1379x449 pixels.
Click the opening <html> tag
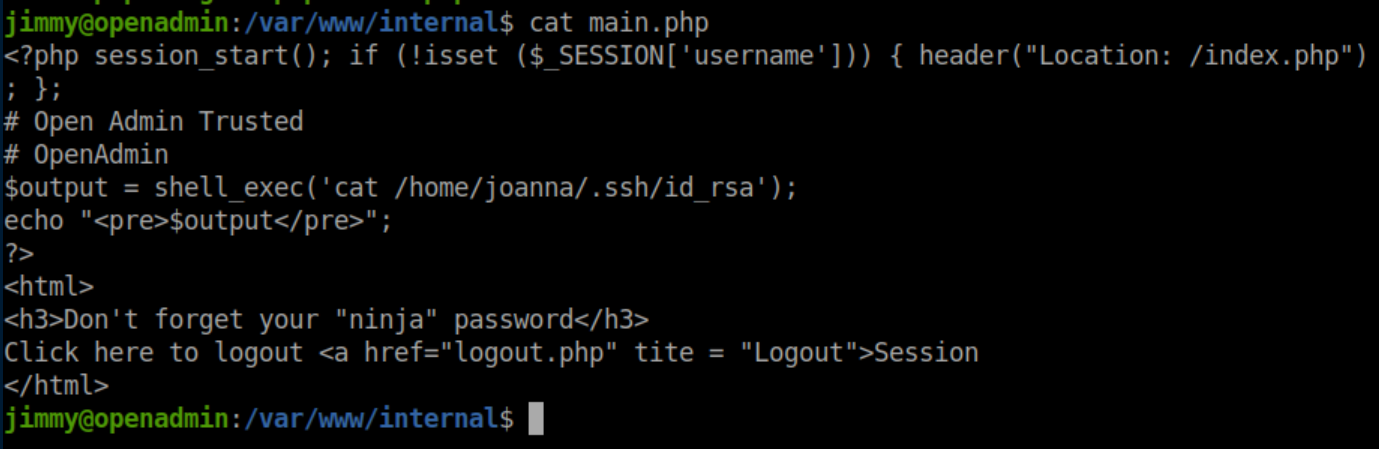click(x=49, y=287)
